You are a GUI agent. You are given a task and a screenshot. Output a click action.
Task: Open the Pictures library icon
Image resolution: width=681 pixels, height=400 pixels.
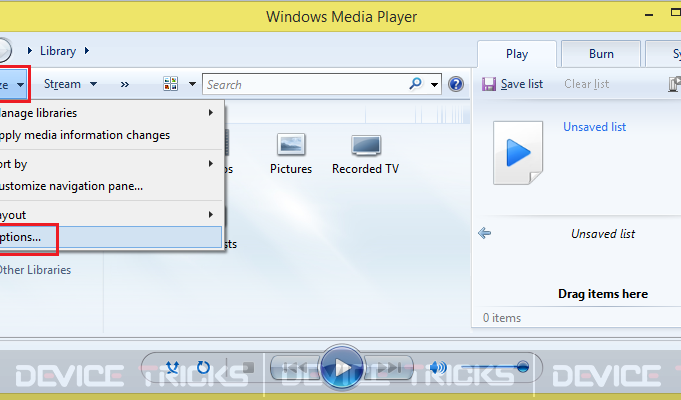tap(291, 145)
